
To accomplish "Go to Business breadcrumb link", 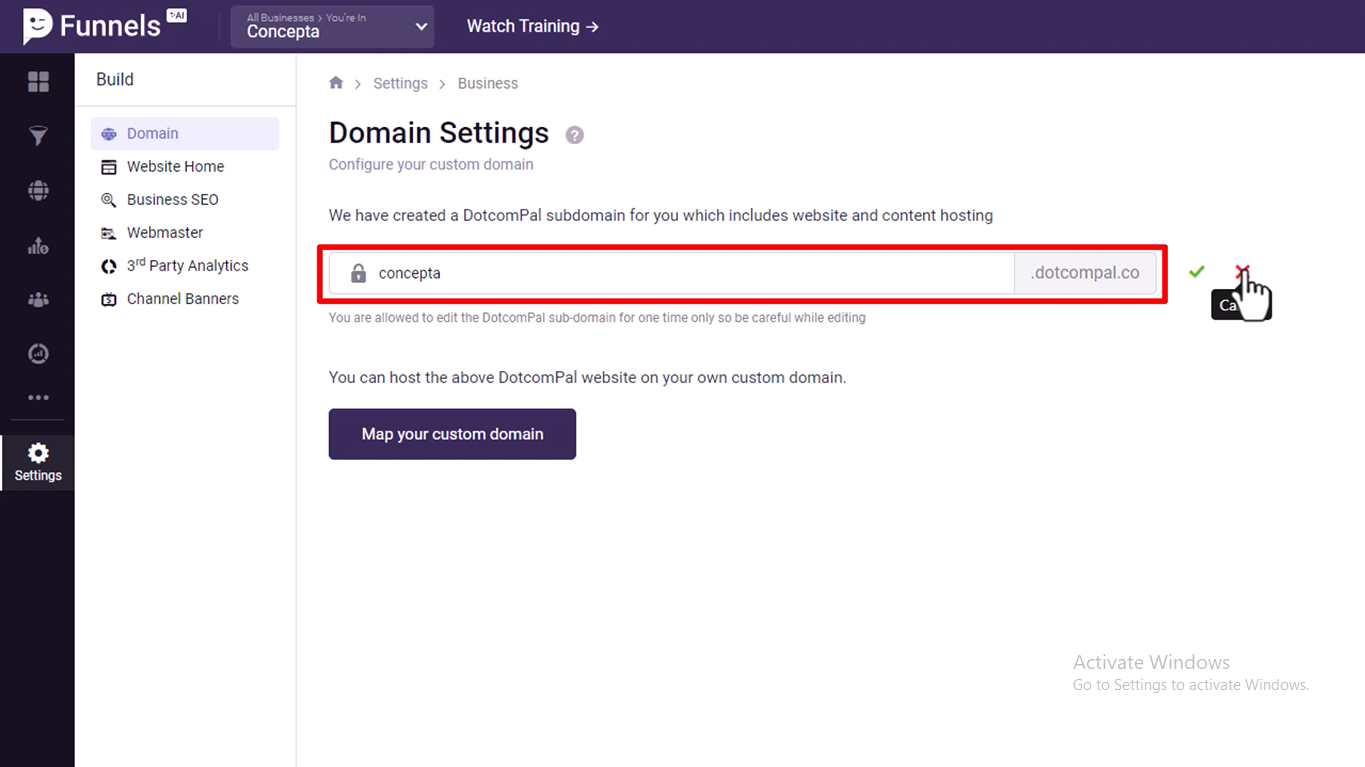I will click(x=488, y=83).
